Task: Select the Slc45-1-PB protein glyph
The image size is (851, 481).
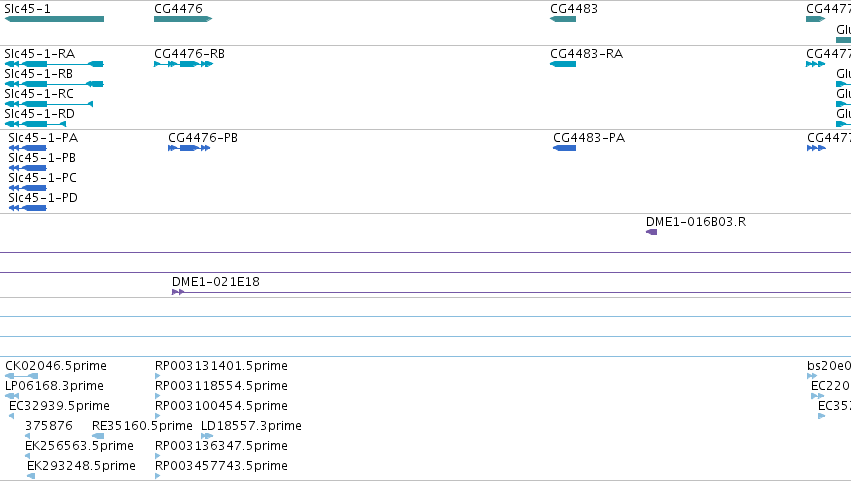Action: (28, 168)
